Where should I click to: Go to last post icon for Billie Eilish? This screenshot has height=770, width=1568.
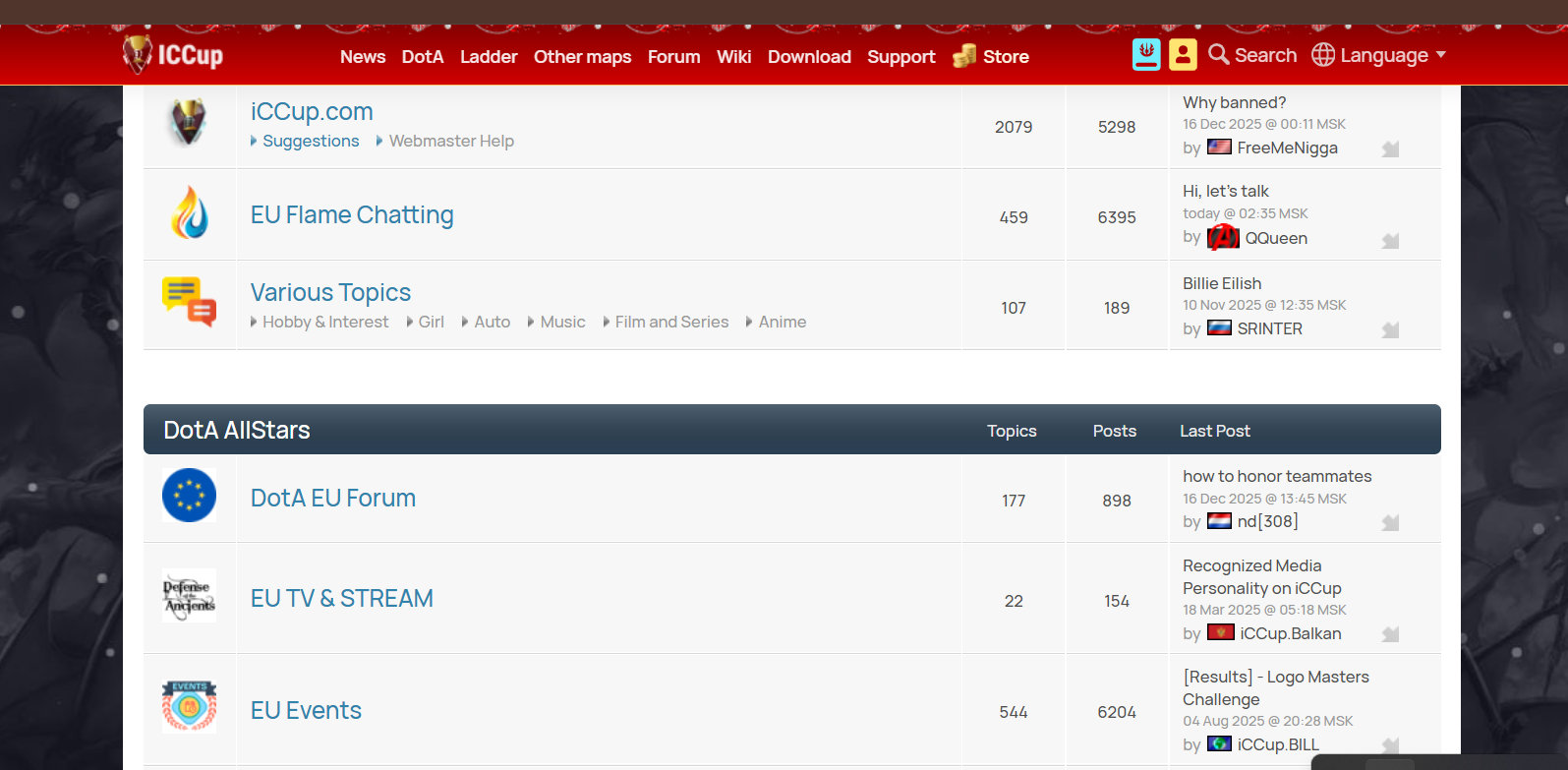tap(1390, 330)
